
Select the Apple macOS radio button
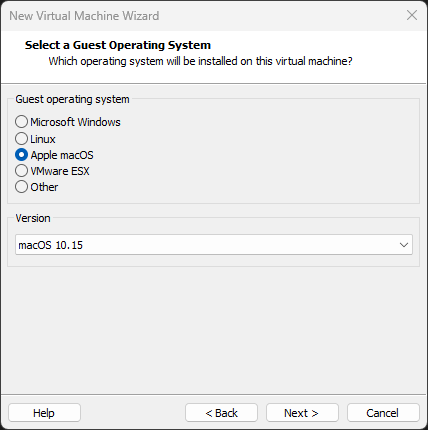21,155
